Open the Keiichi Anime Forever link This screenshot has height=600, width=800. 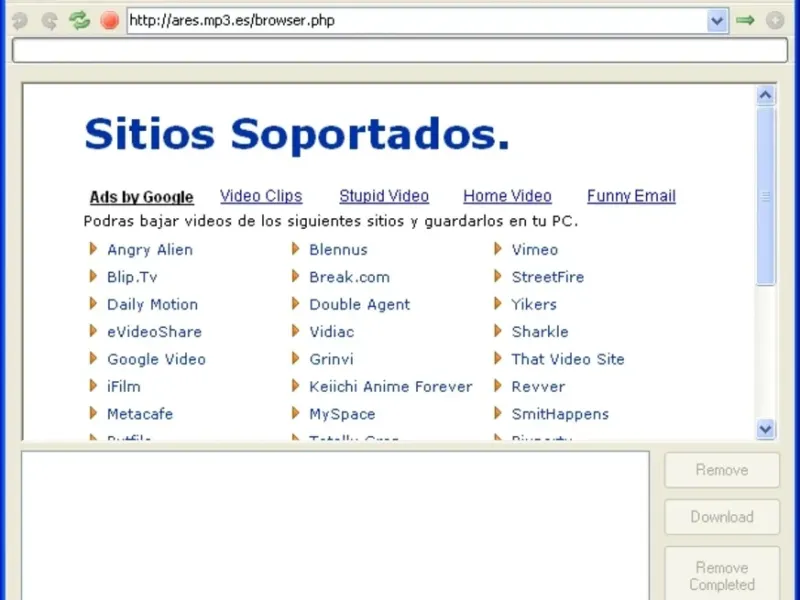pyautogui.click(x=391, y=387)
